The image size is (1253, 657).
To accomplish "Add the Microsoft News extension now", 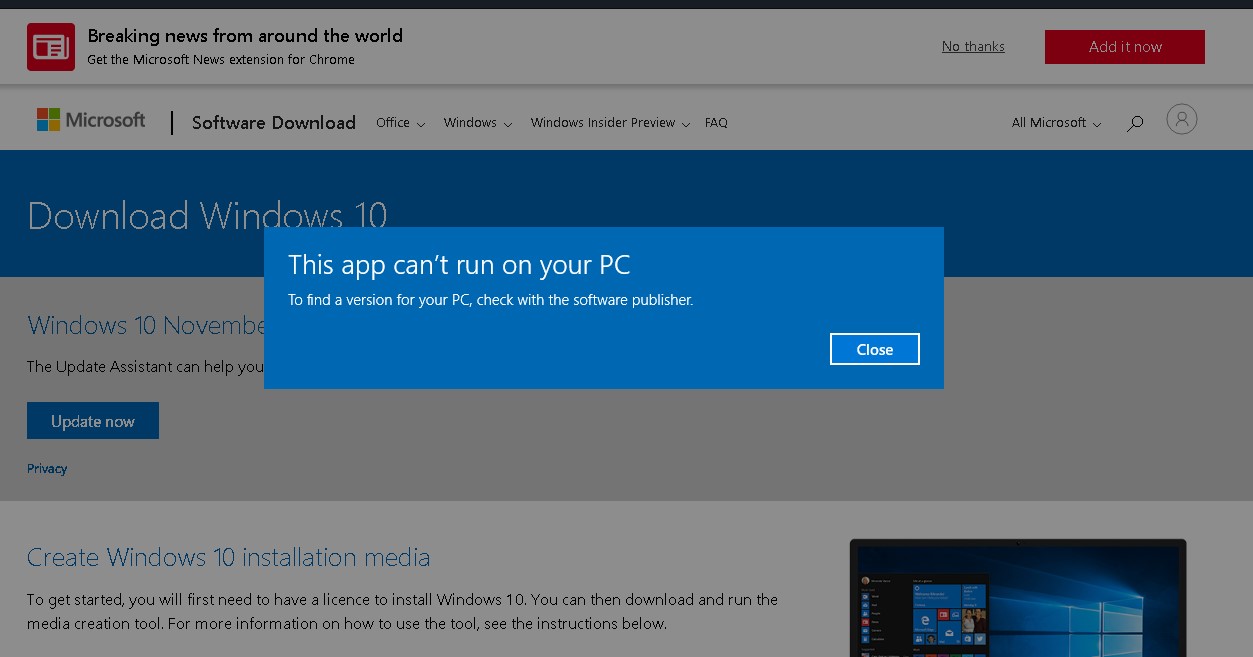I will 1125,47.
